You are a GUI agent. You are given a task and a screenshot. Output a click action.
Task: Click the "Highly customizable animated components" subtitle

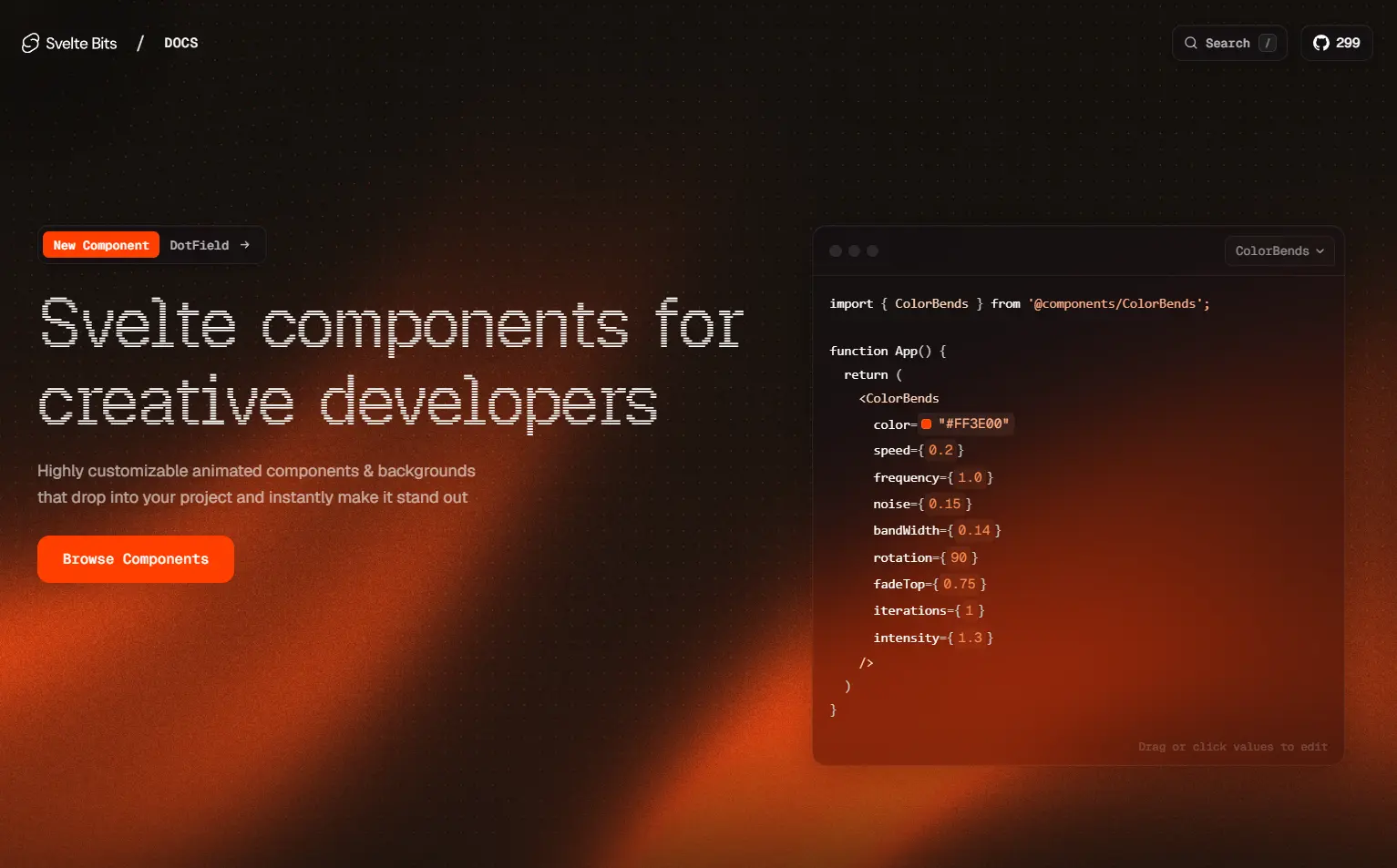[256, 484]
